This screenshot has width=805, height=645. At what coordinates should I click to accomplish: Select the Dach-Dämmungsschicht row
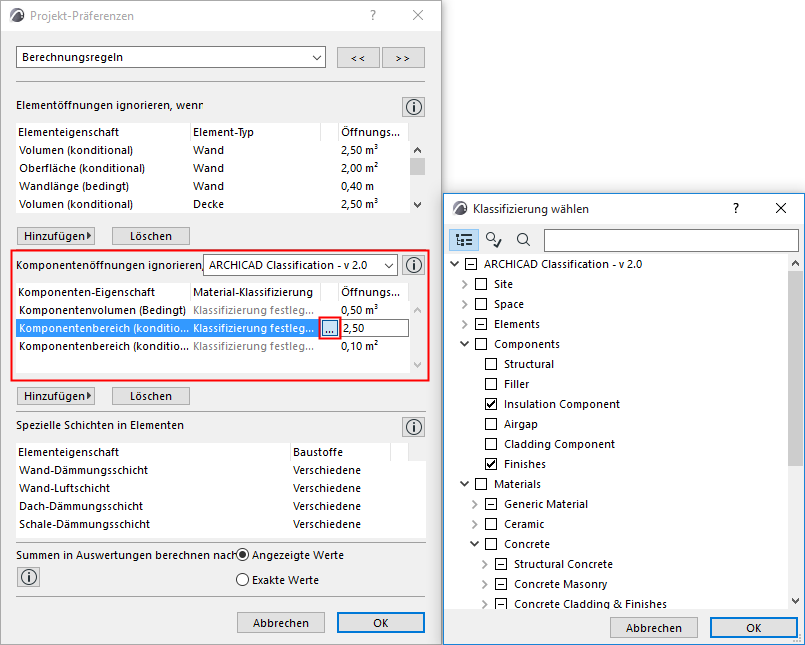(x=221, y=506)
